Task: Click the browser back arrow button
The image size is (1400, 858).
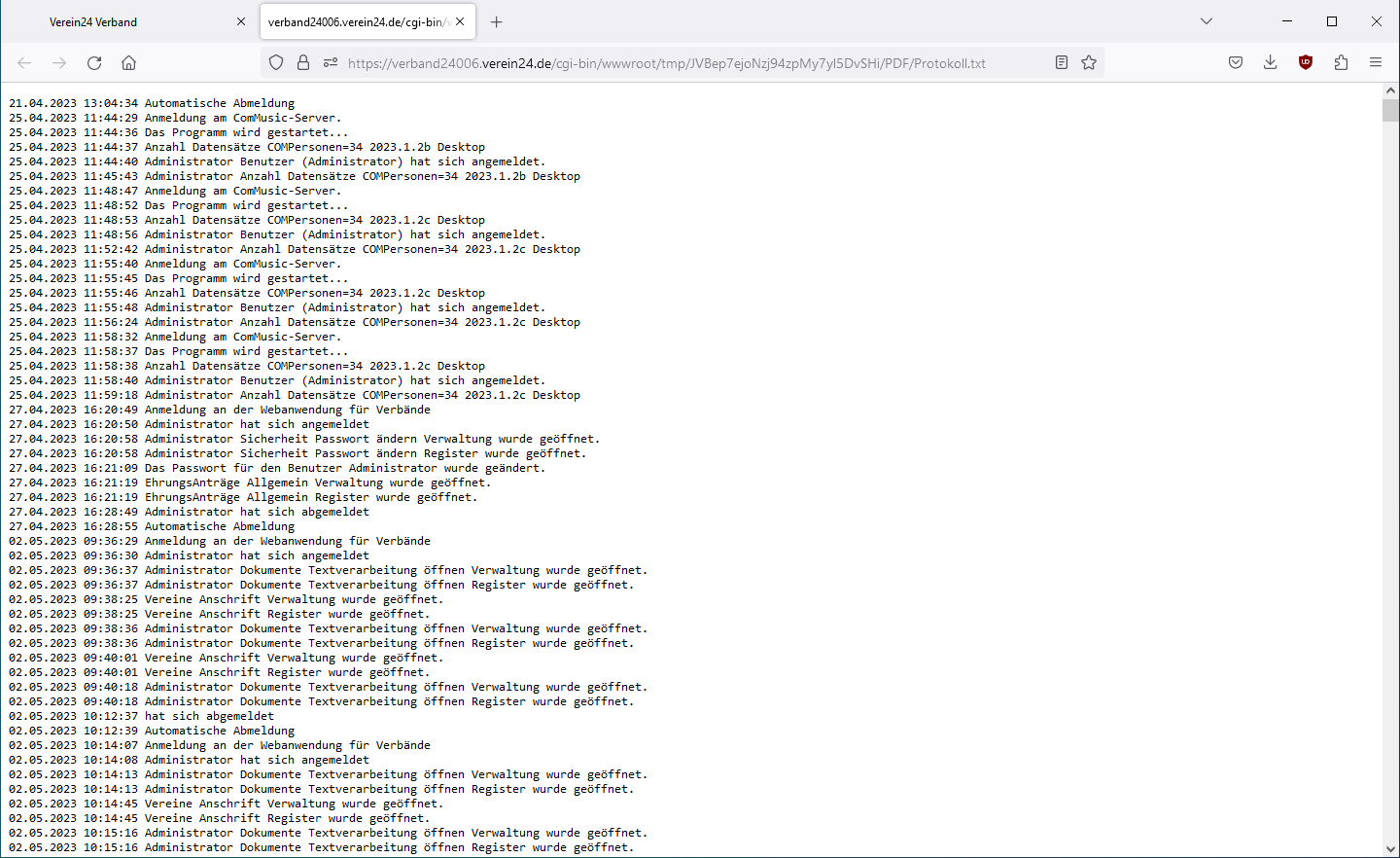Action: 24,63
